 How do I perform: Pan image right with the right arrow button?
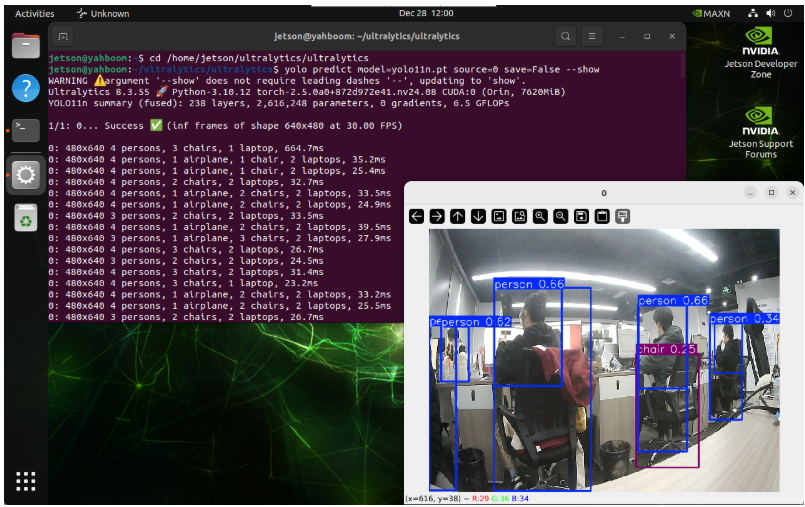click(x=437, y=216)
